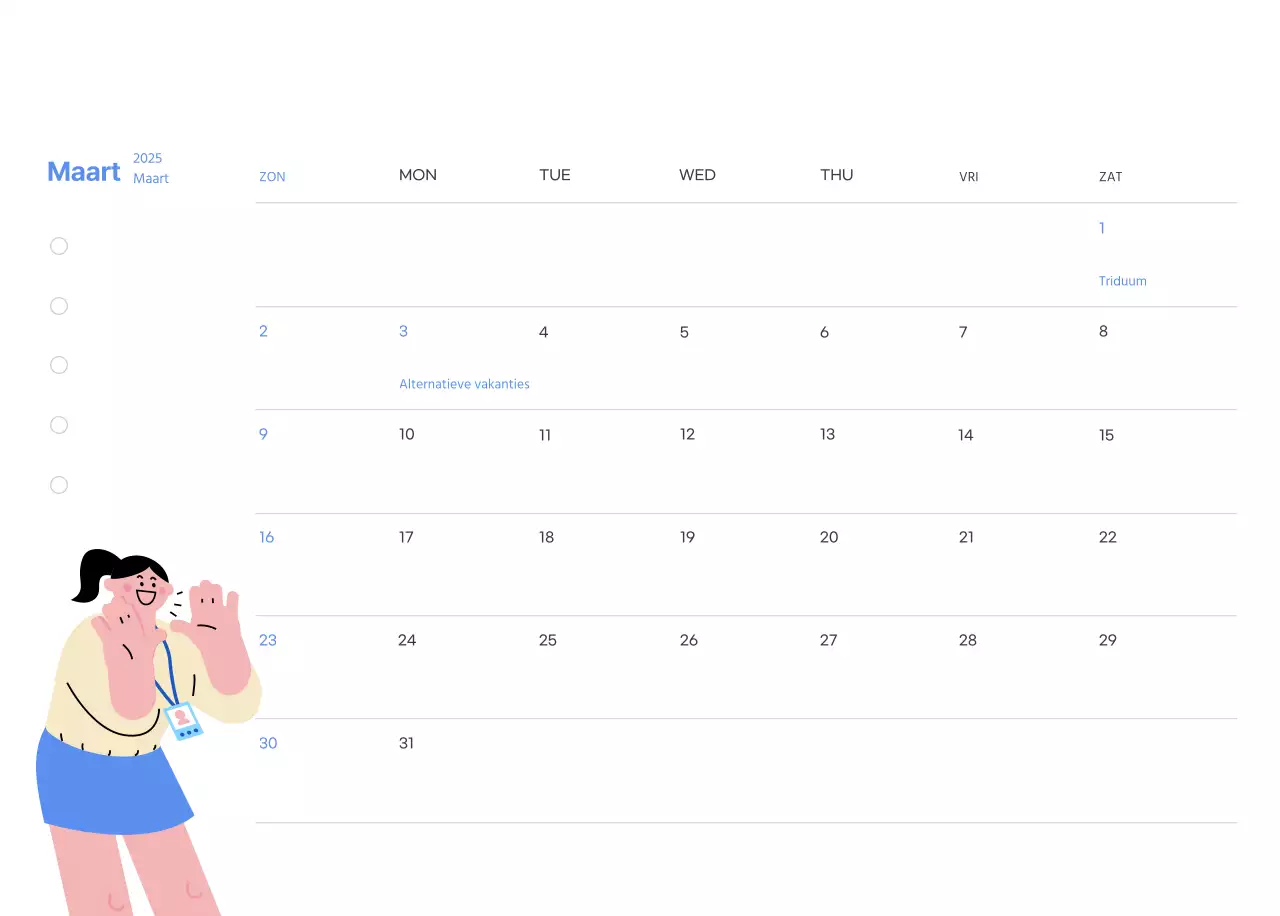Click the Triduum event link
The width and height of the screenshot is (1280, 916).
1122,281
